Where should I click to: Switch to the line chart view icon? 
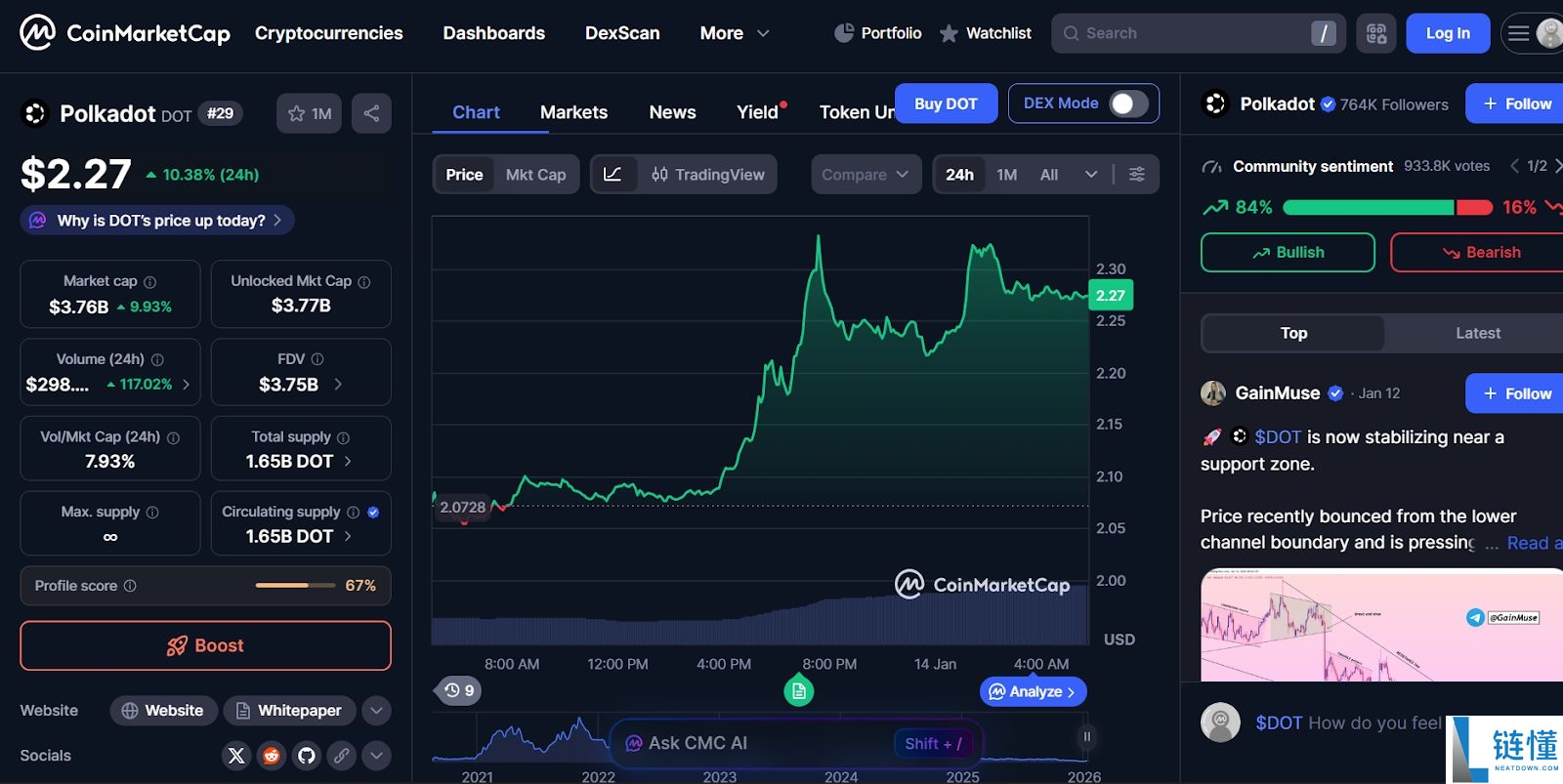click(x=613, y=174)
